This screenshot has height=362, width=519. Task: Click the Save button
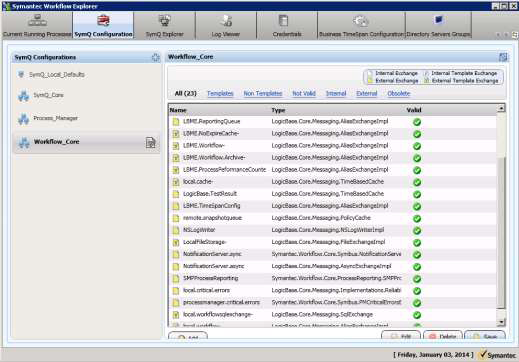click(485, 336)
